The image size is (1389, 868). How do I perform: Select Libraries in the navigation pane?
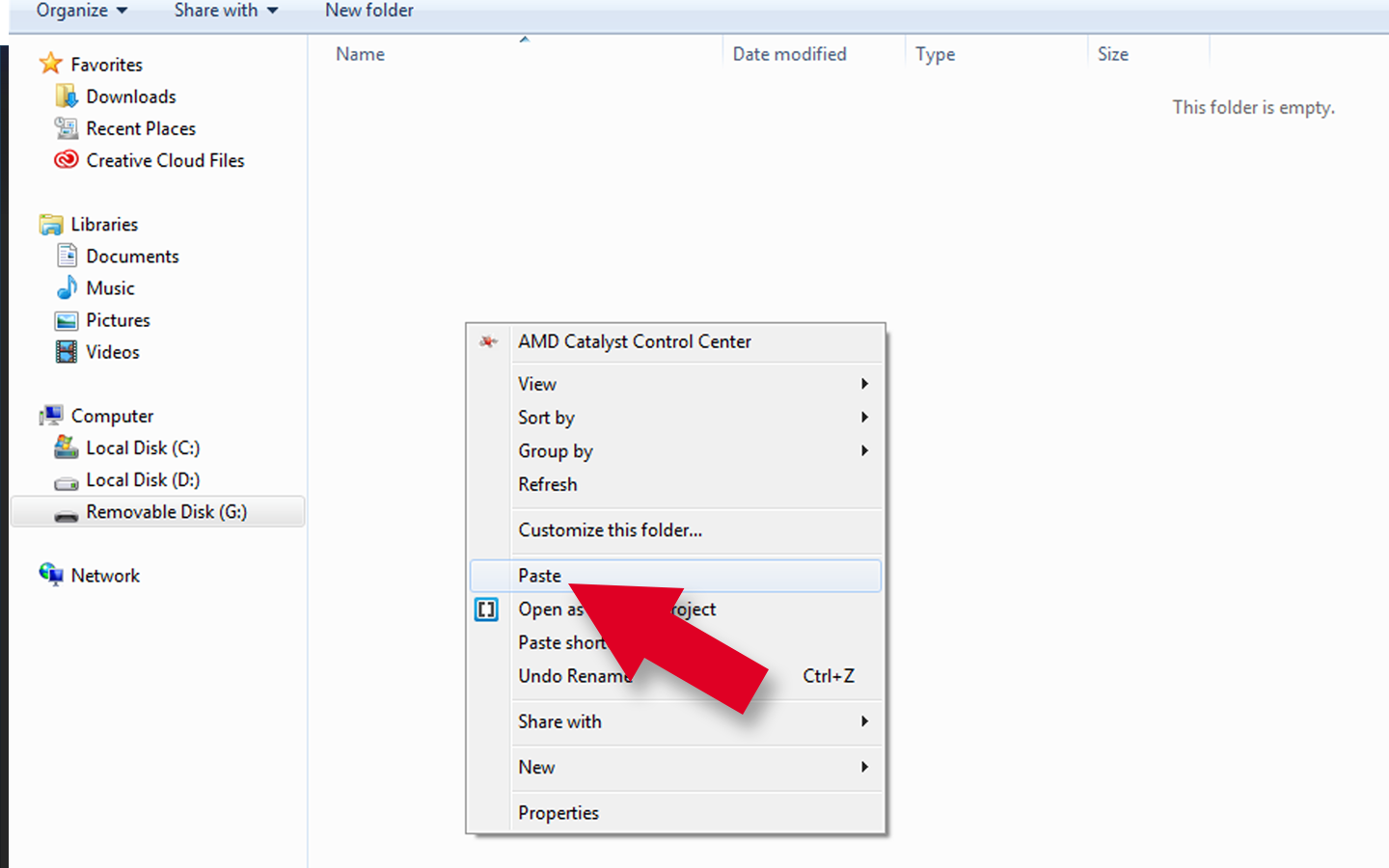[104, 224]
